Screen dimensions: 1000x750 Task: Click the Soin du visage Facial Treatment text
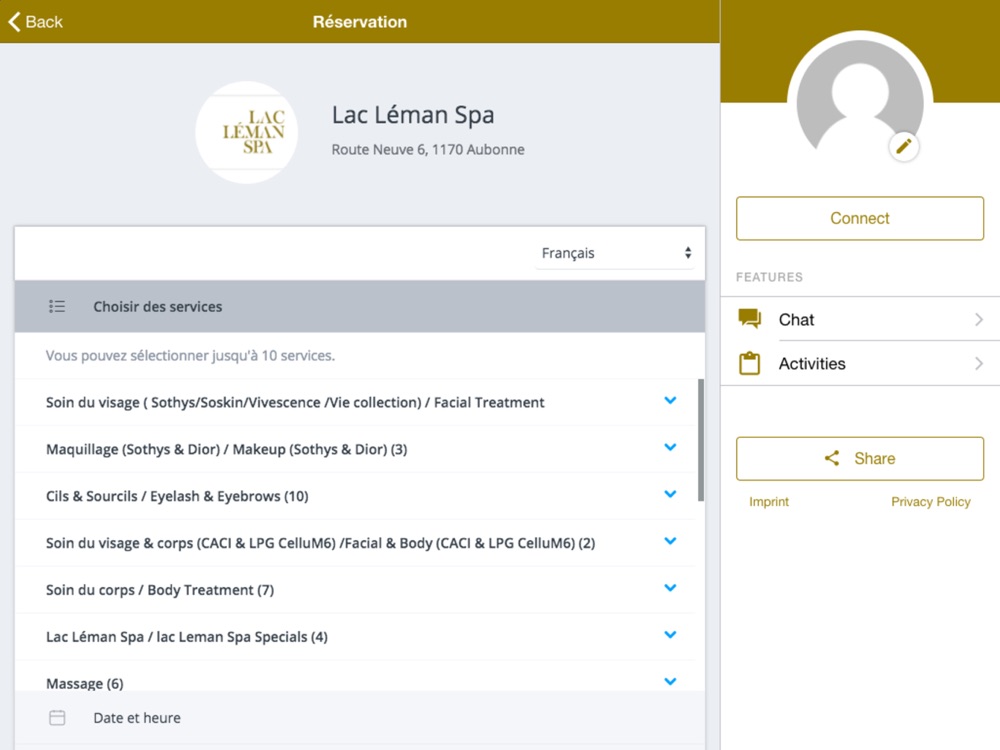coord(295,402)
